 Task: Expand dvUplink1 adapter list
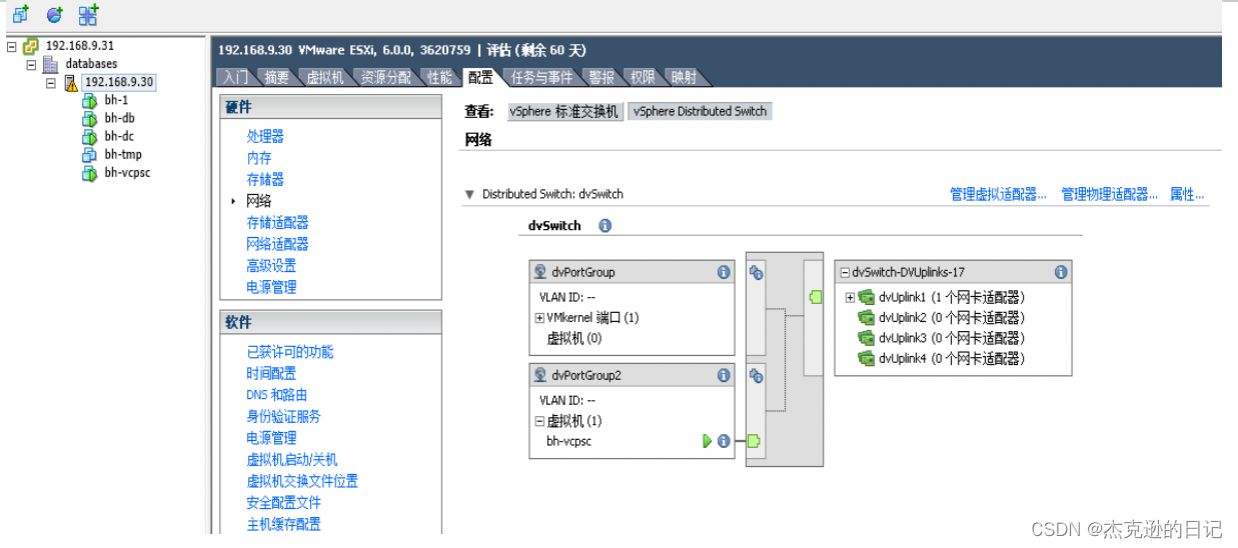tap(850, 297)
